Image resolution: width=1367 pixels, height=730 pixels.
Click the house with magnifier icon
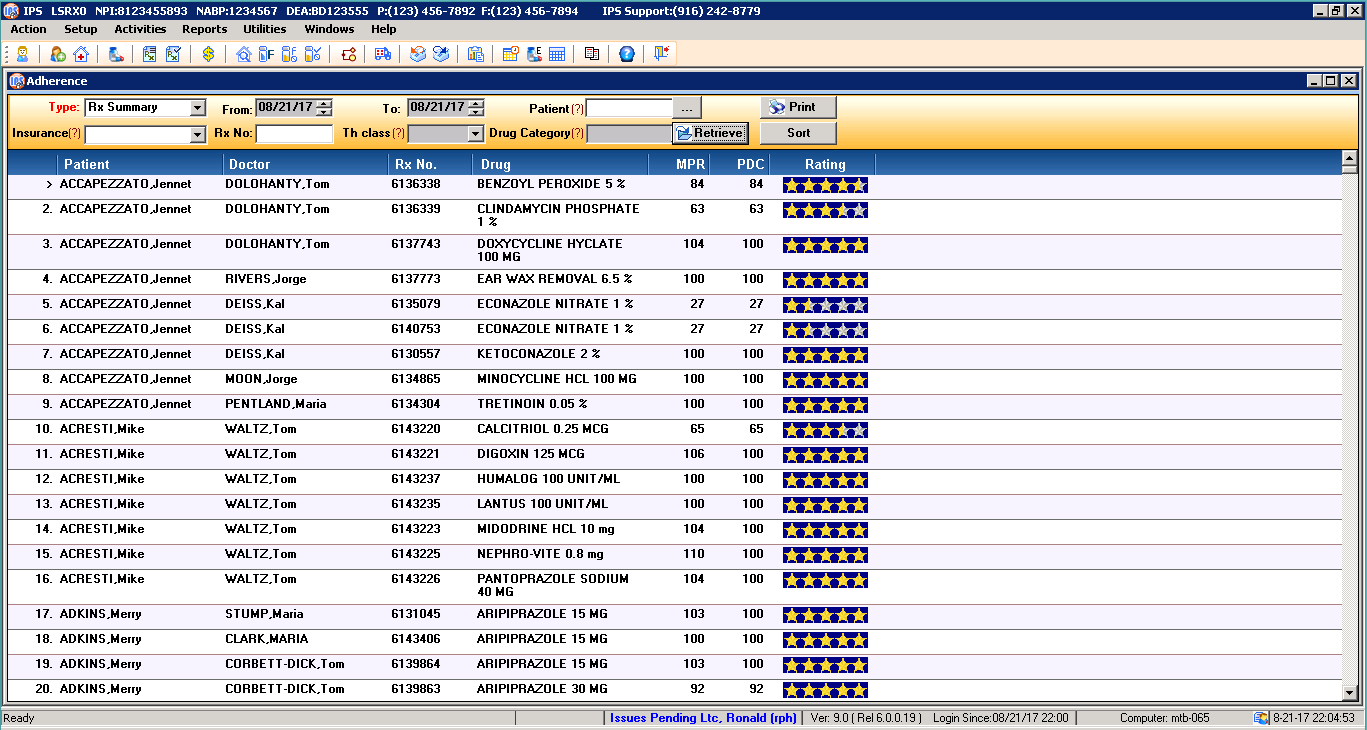[x=243, y=54]
